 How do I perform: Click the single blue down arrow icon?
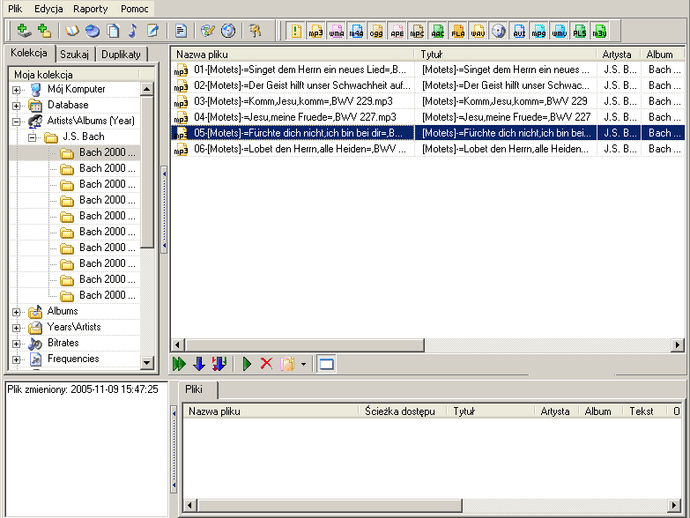pyautogui.click(x=199, y=364)
